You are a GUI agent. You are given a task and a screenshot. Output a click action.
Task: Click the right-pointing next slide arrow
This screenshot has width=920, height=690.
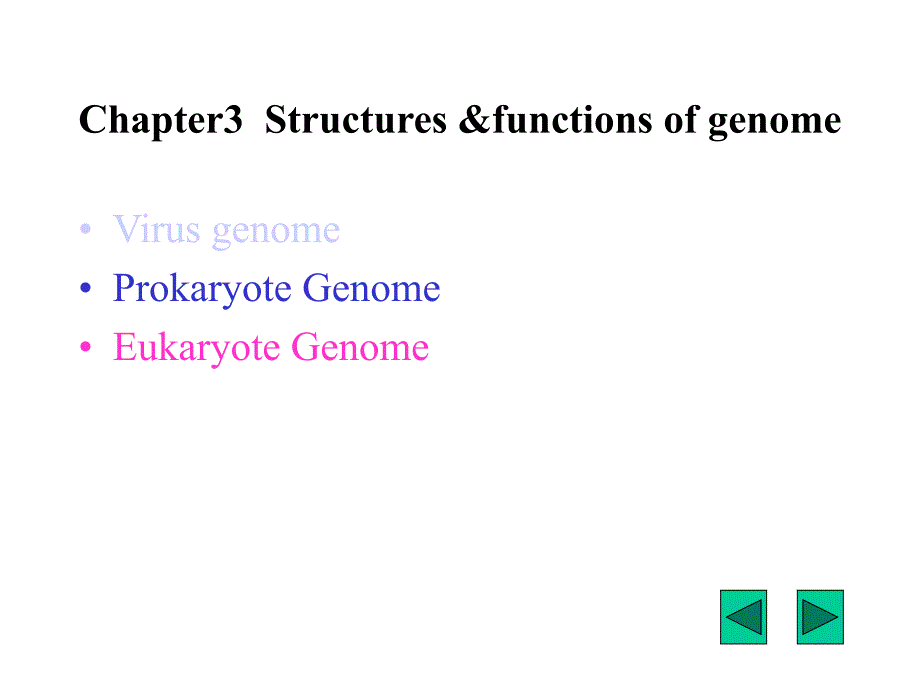click(820, 617)
